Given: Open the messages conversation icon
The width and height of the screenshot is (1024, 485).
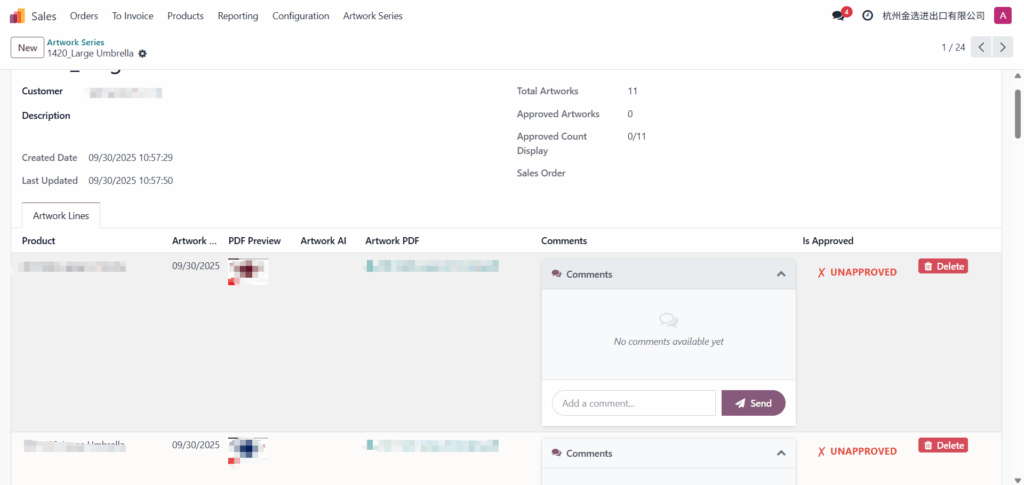Looking at the screenshot, I should 838,16.
